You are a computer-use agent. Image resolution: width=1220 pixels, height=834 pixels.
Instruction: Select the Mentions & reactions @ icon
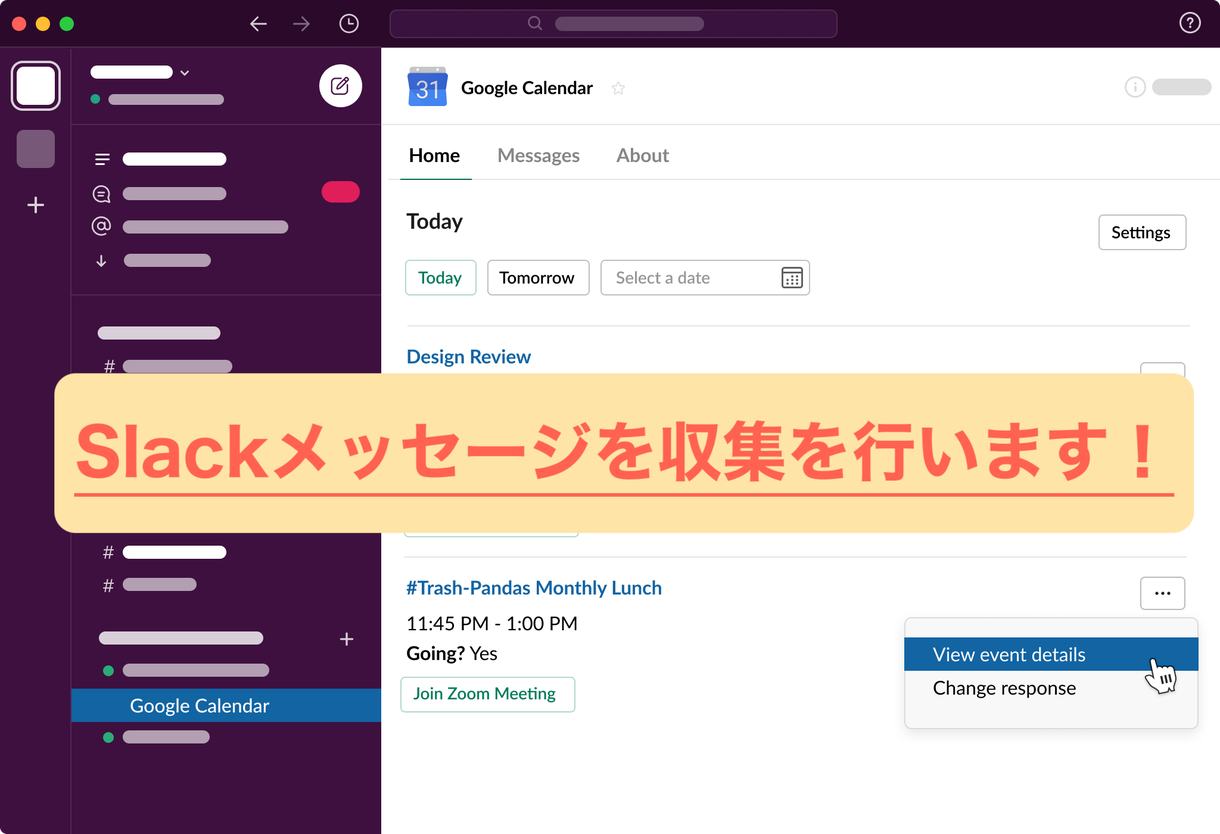(101, 226)
